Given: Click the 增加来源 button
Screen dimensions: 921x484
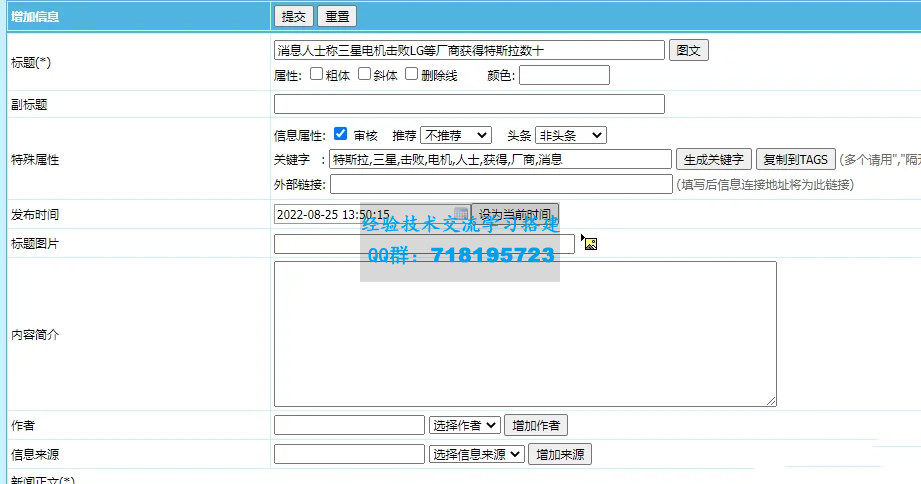Looking at the screenshot, I should coord(560,454).
